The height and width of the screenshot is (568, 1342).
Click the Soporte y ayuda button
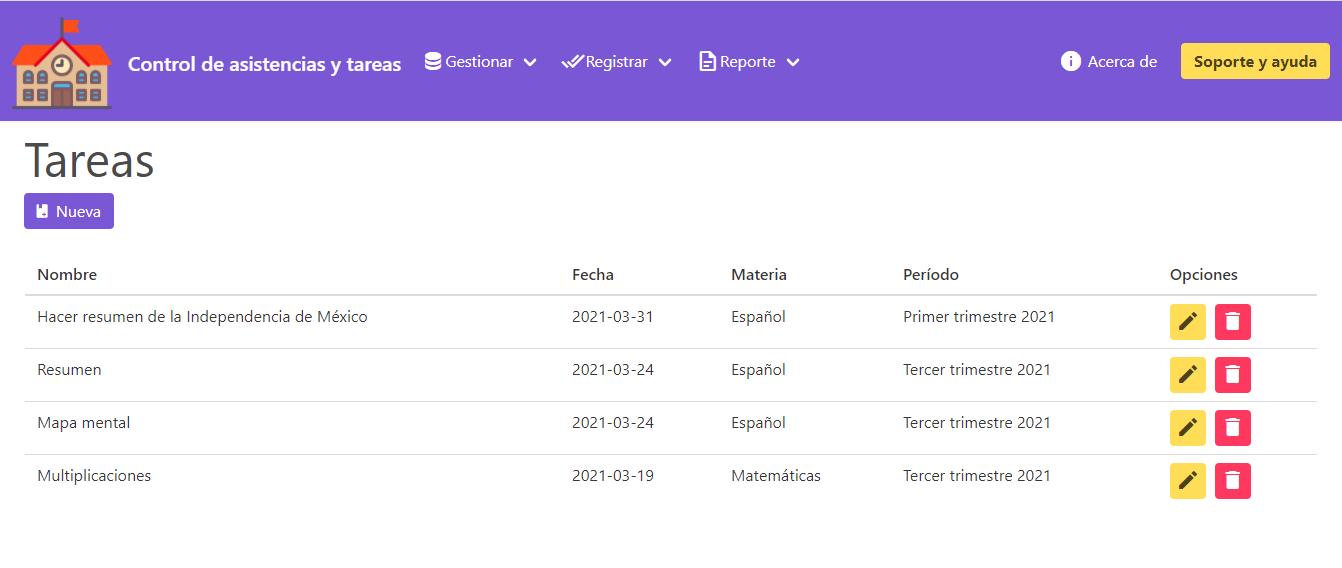[x=1255, y=61]
